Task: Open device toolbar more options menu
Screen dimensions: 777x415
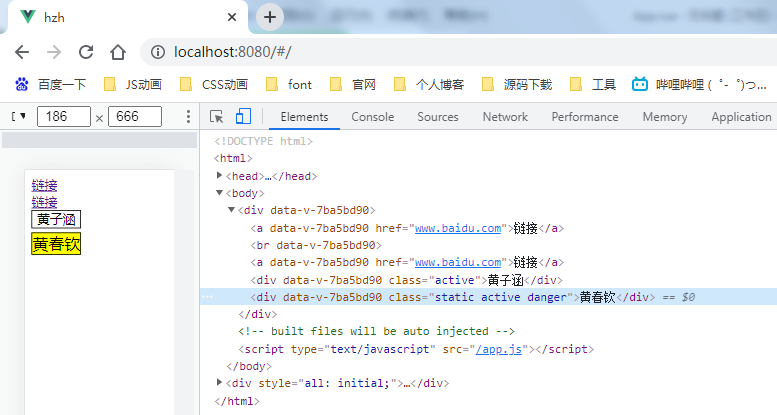Action: (188, 117)
